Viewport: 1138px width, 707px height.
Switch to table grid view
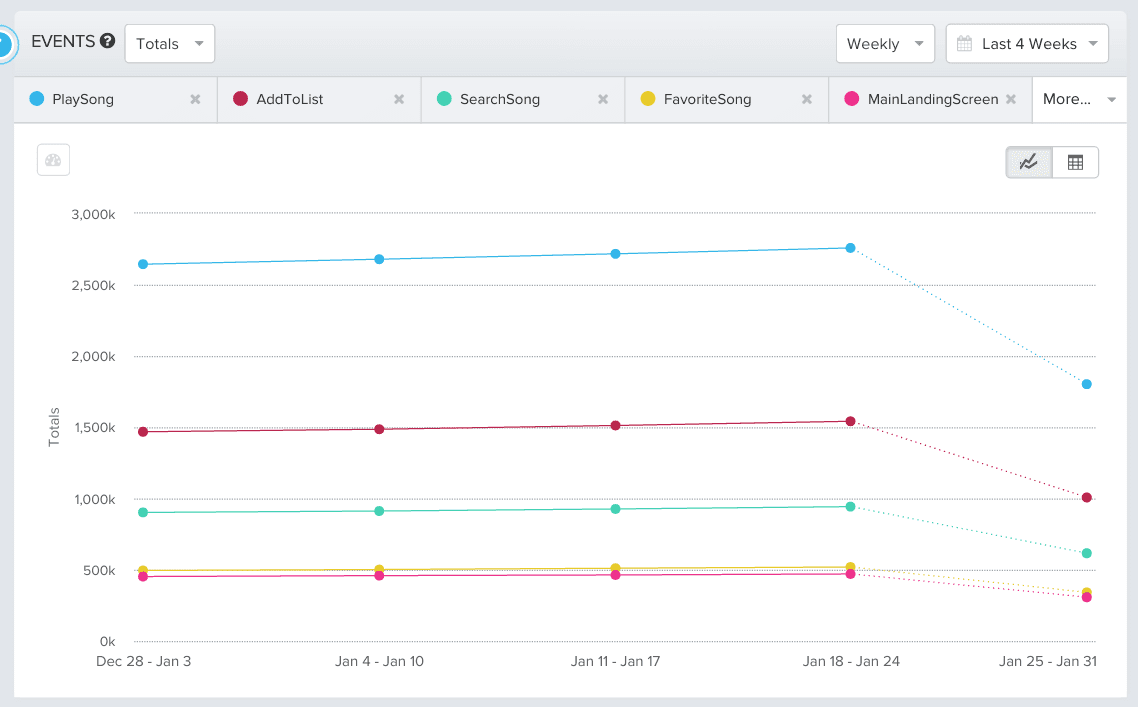(x=1075, y=163)
